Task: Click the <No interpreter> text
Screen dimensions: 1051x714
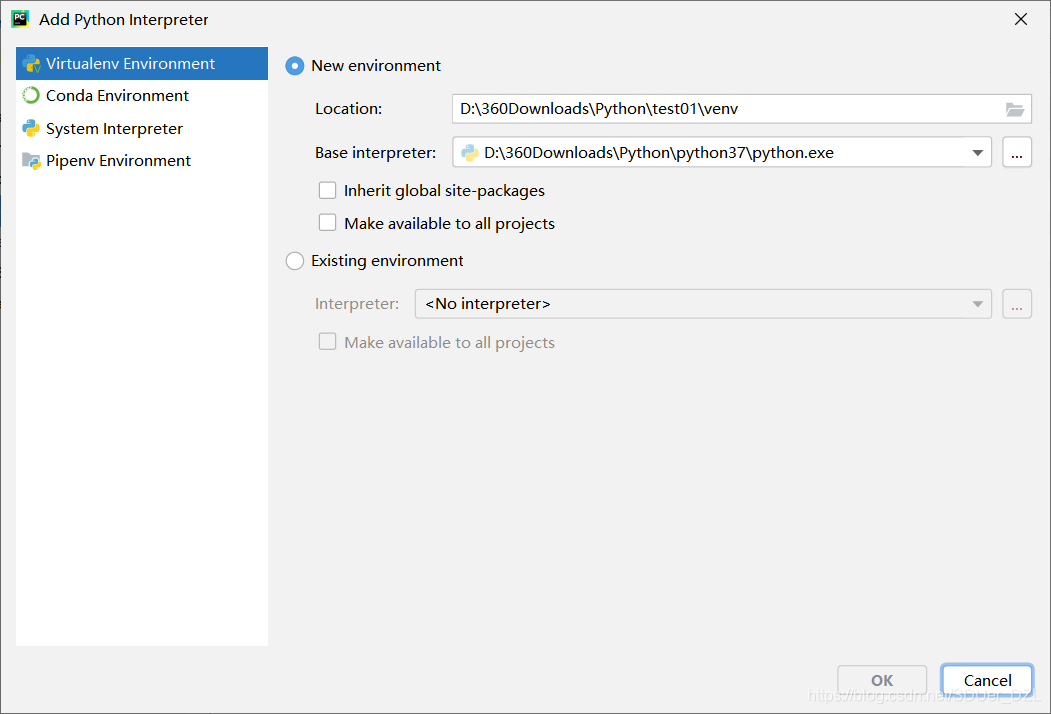Action: (x=488, y=304)
